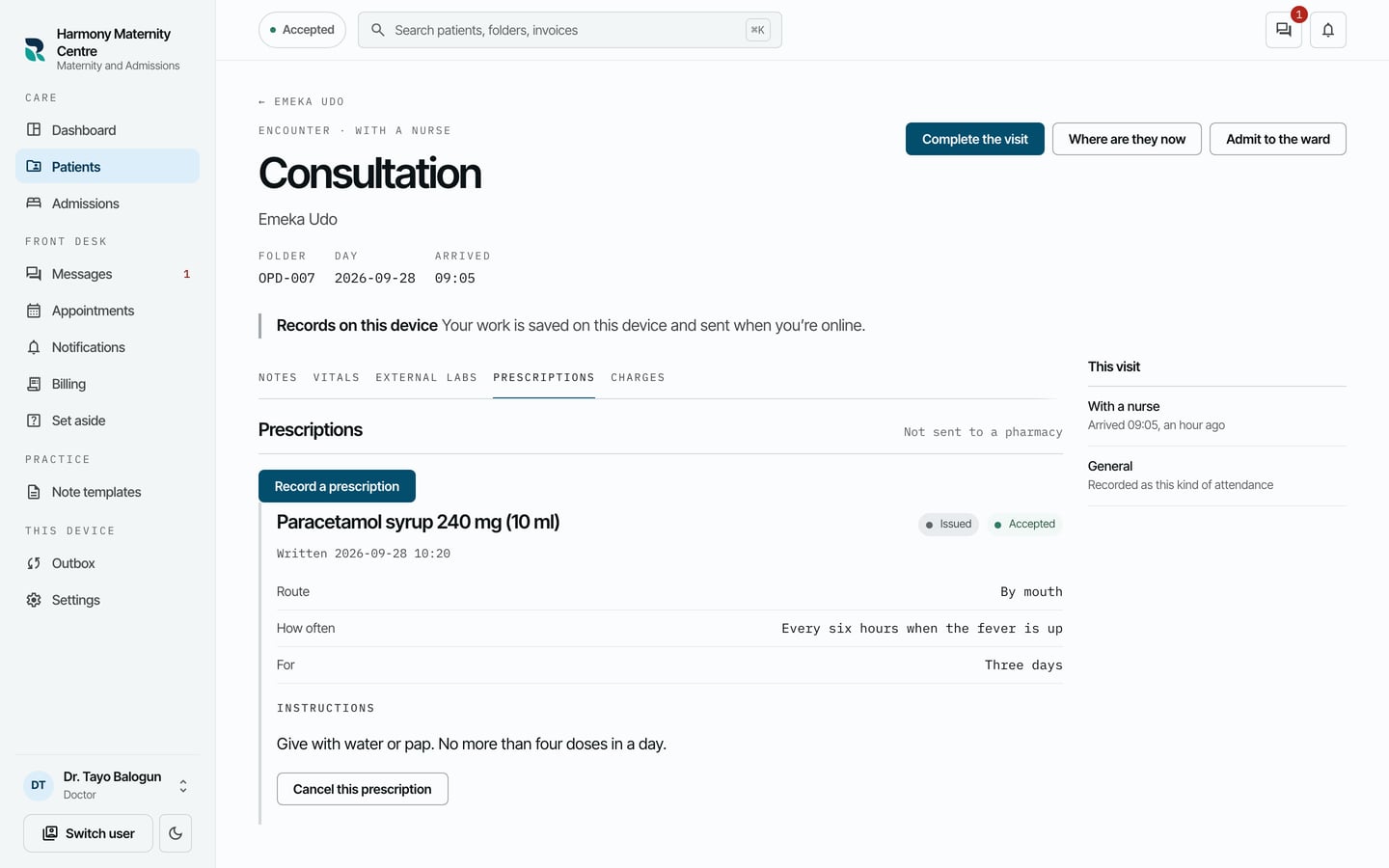The width and height of the screenshot is (1389, 868).
Task: Click the Accepted badge on the prescription
Action: pos(1024,525)
